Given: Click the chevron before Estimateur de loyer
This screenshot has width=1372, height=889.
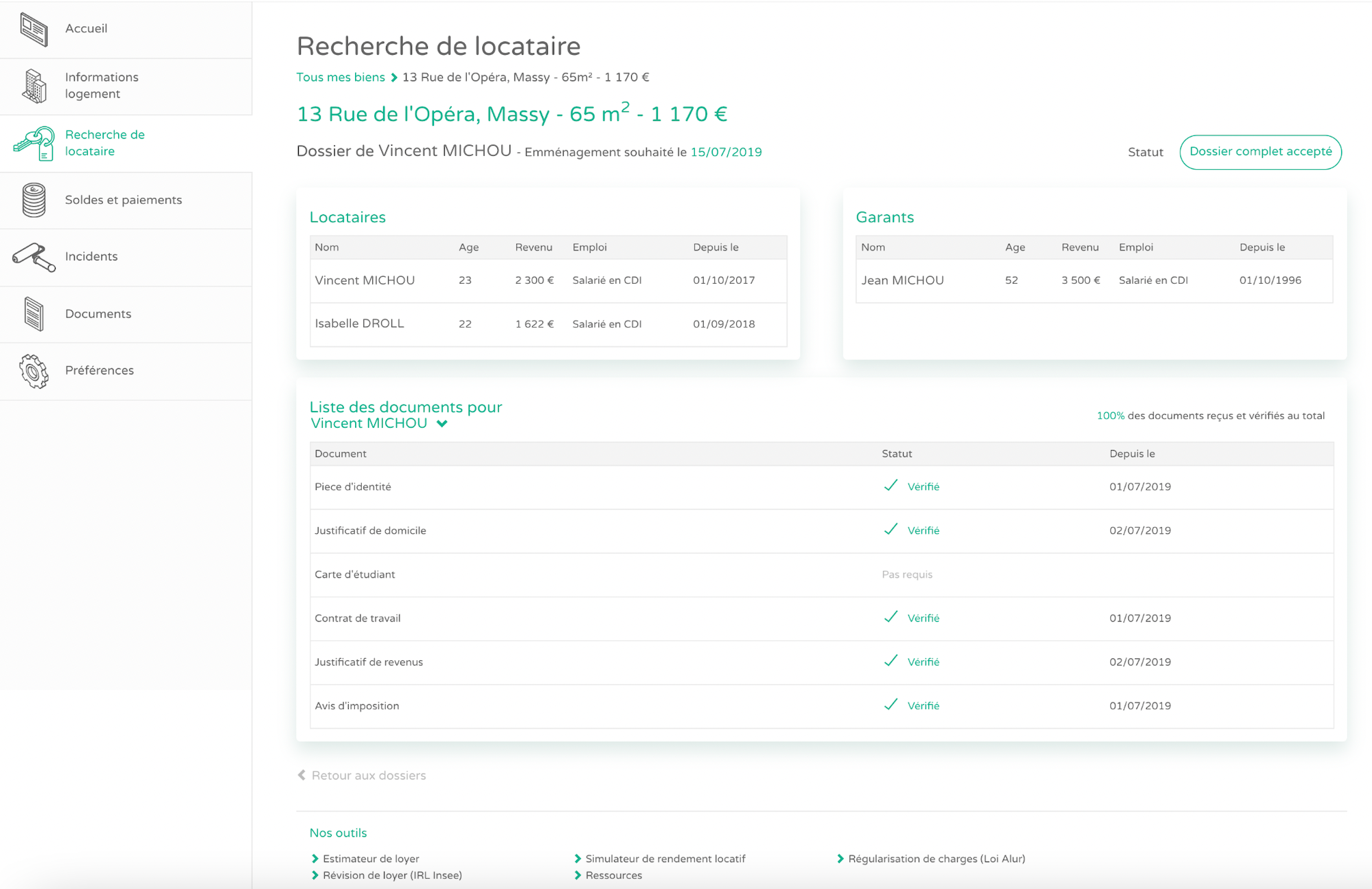Looking at the screenshot, I should [315, 859].
